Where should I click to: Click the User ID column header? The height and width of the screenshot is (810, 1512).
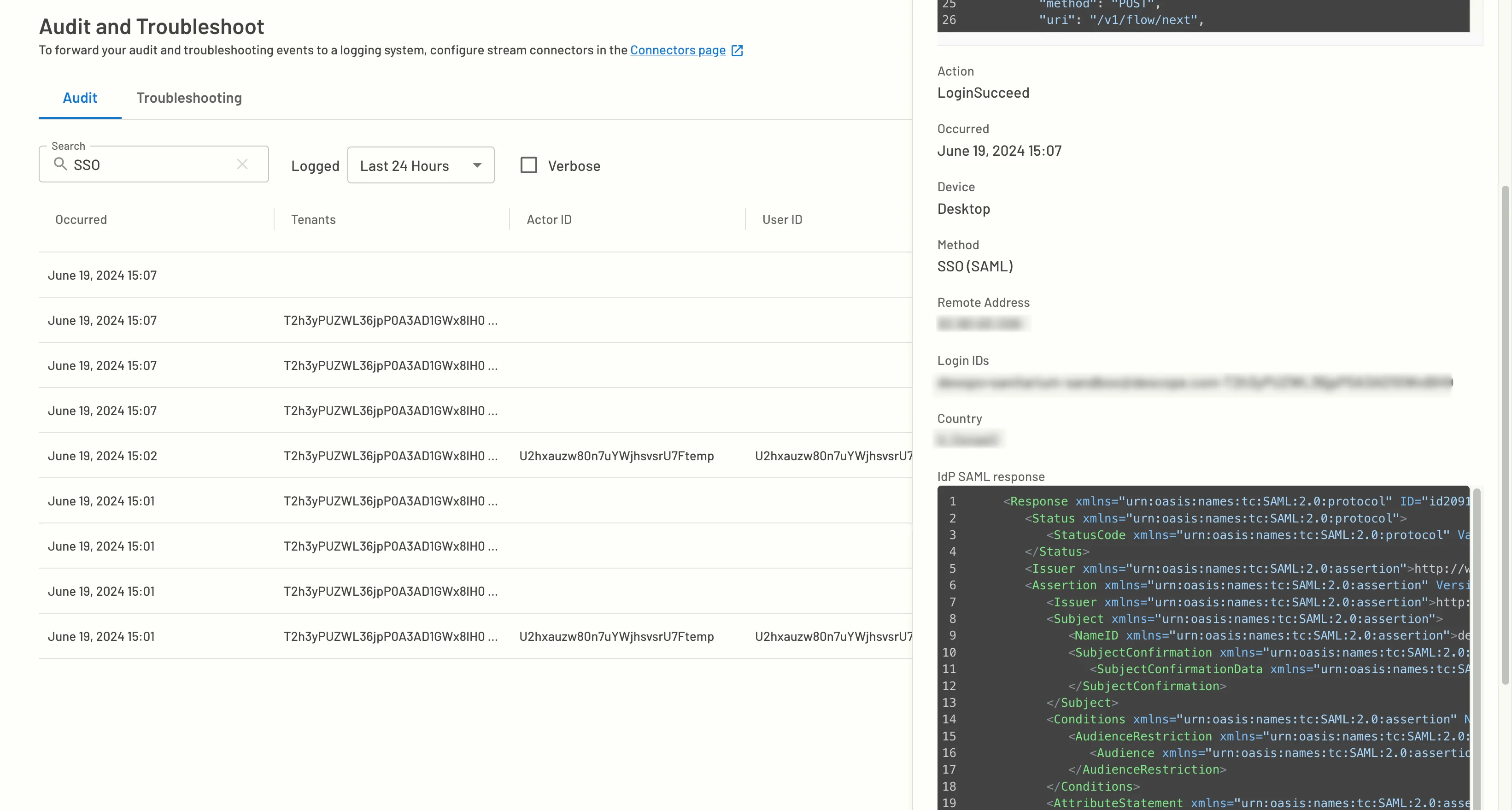coord(782,219)
